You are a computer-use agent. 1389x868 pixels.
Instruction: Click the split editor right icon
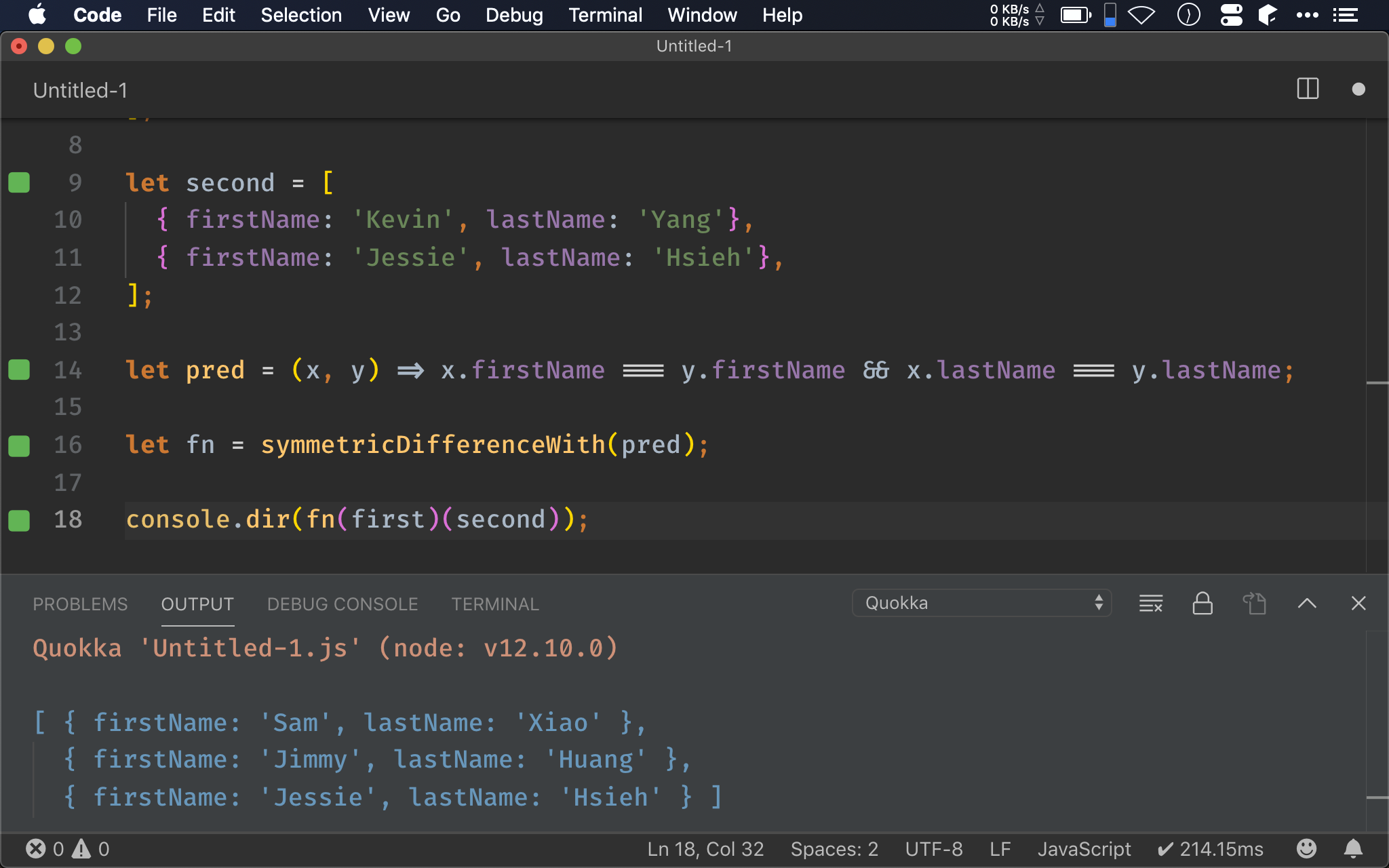click(1308, 89)
